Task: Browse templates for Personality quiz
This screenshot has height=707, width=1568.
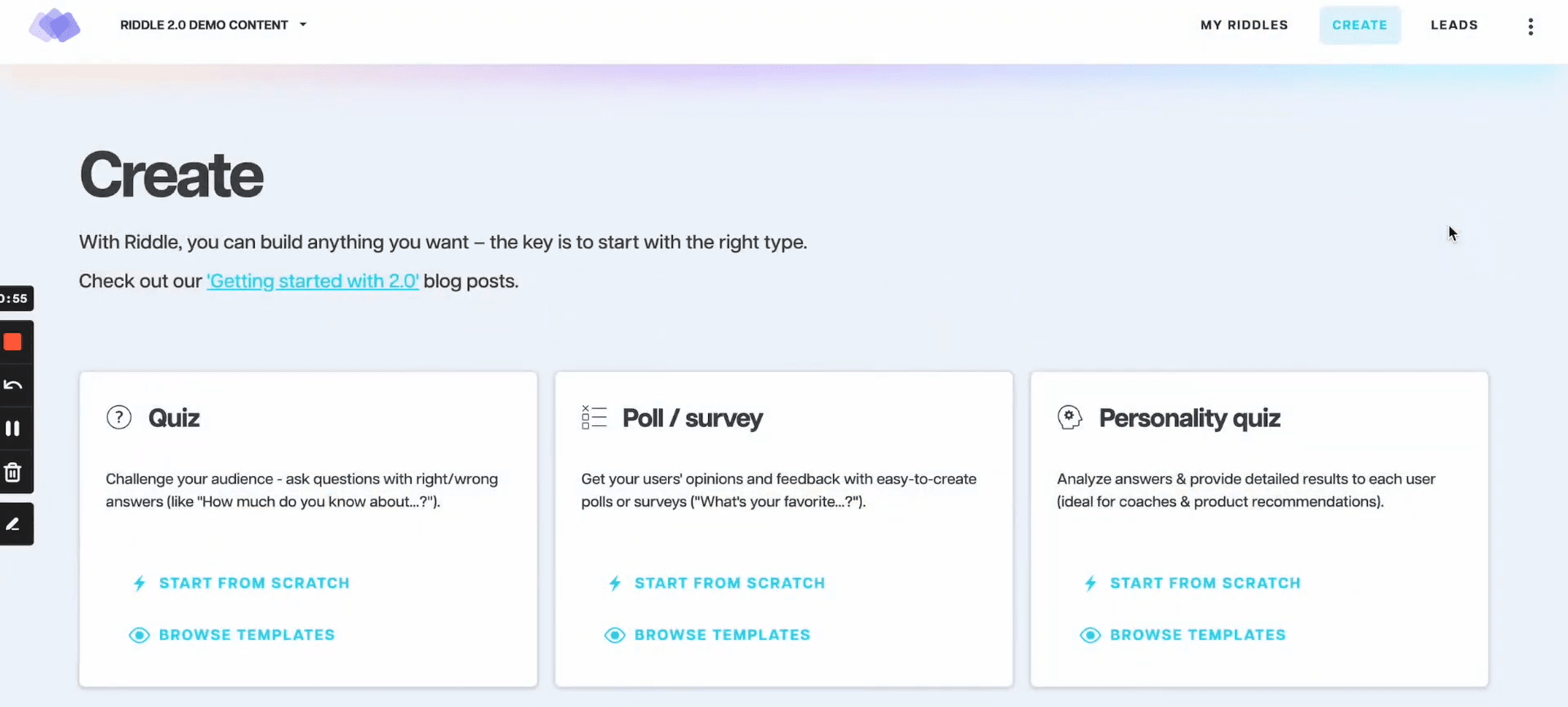Action: click(1183, 635)
